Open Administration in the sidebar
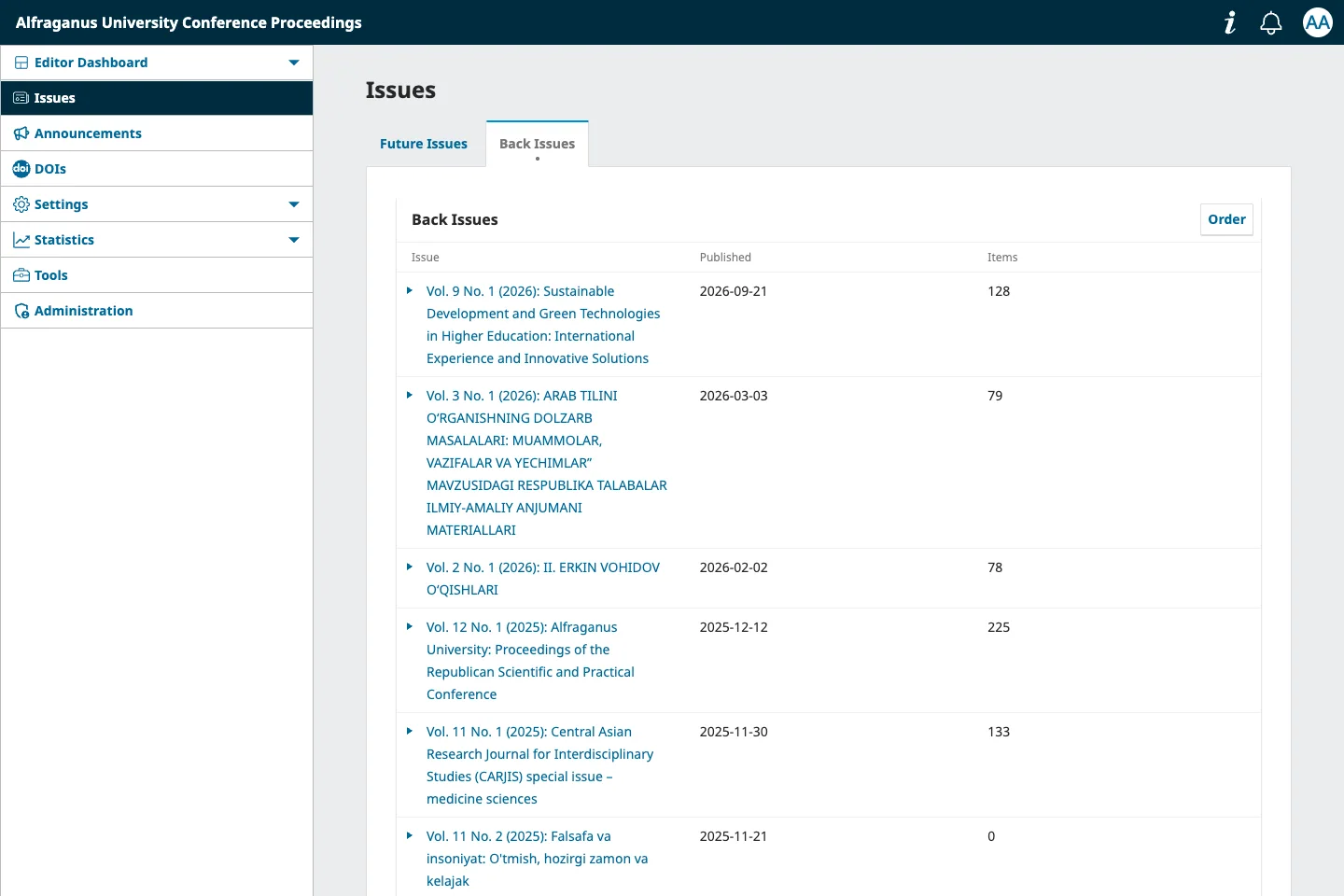 [84, 311]
